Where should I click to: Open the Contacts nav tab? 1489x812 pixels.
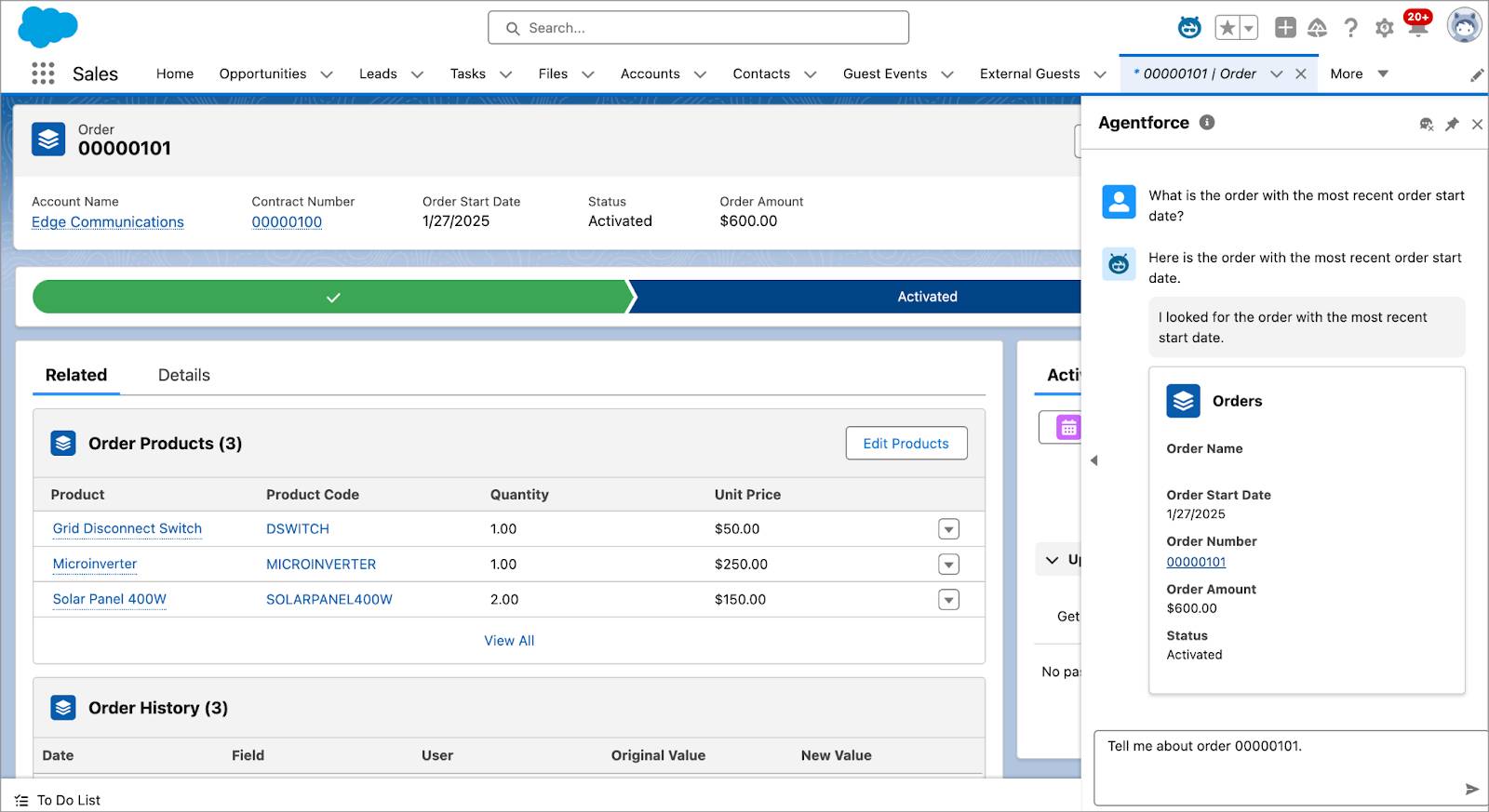[x=761, y=73]
